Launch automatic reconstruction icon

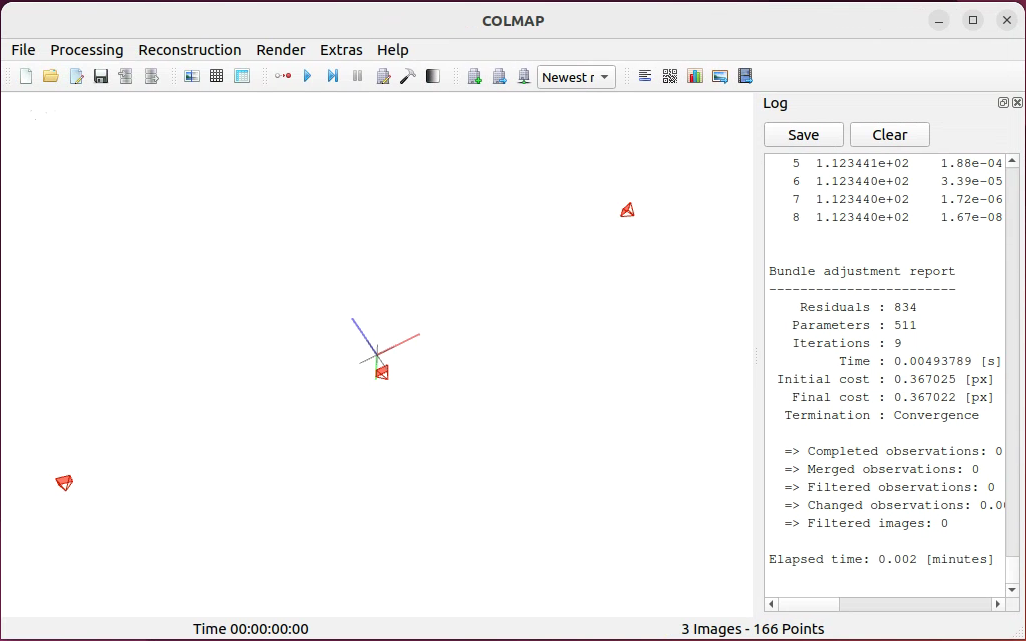(x=283, y=77)
